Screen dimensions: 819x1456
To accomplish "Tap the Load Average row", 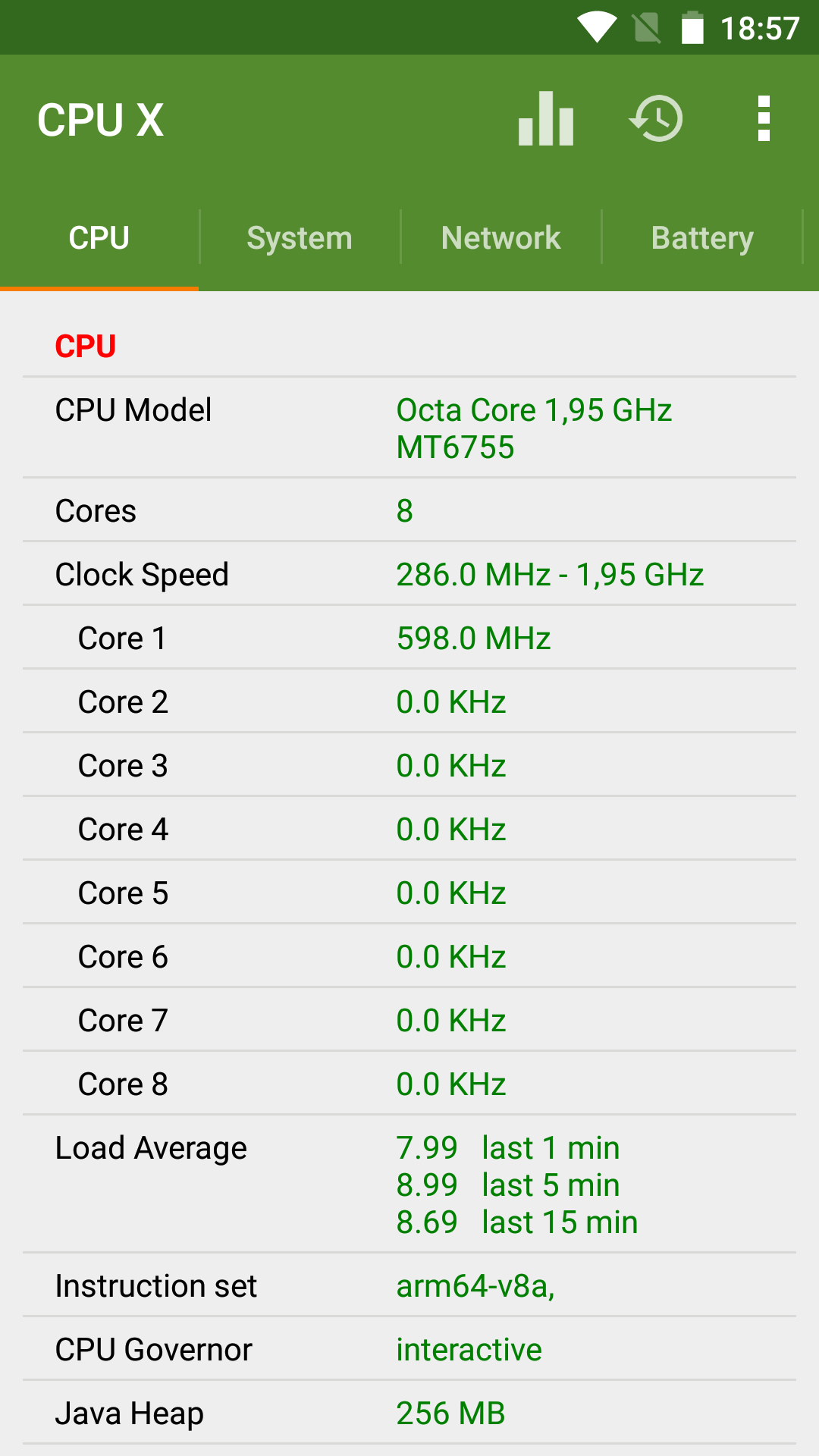I will 409,1185.
